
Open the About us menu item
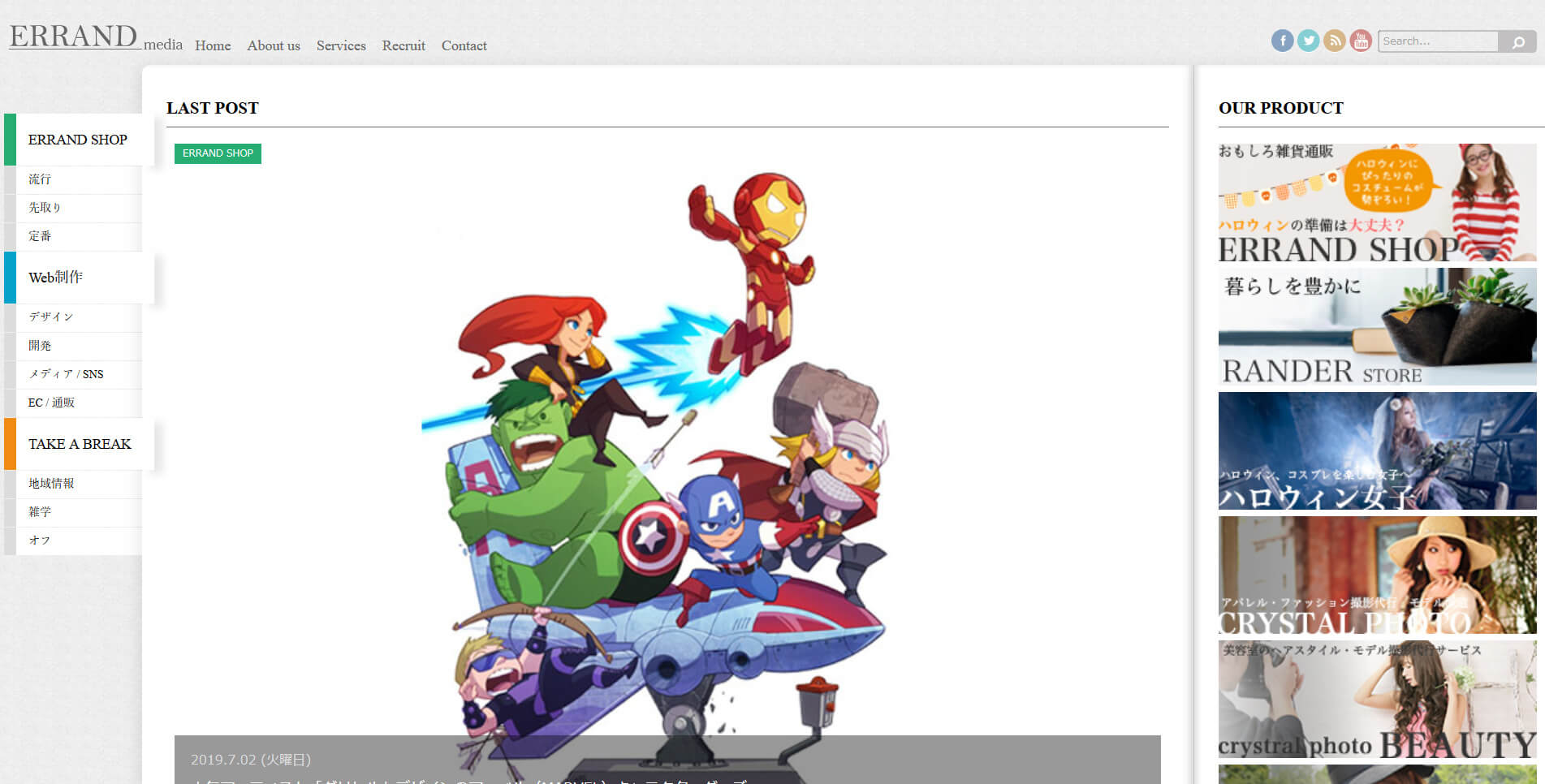tap(274, 45)
